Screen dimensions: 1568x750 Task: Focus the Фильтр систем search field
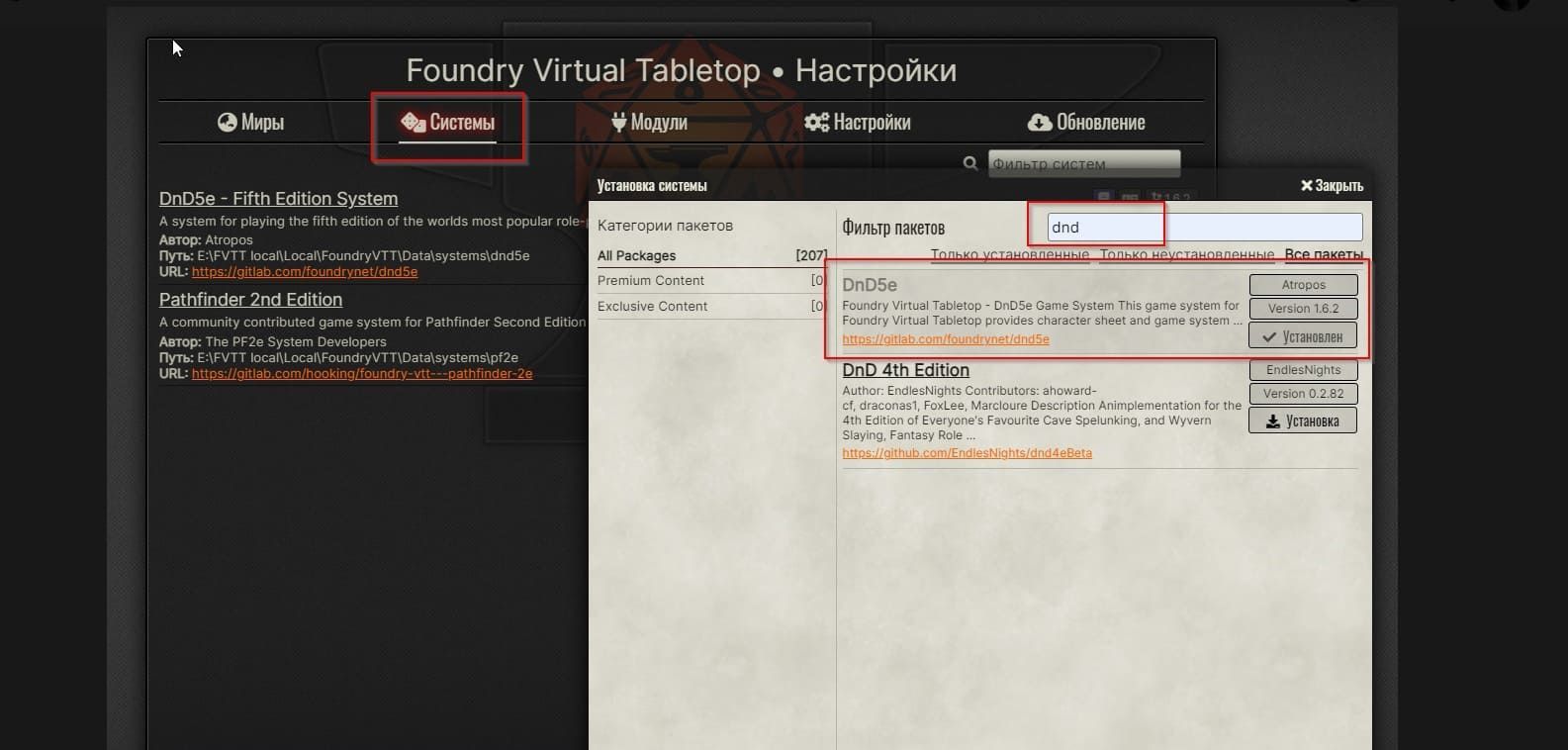(1084, 163)
